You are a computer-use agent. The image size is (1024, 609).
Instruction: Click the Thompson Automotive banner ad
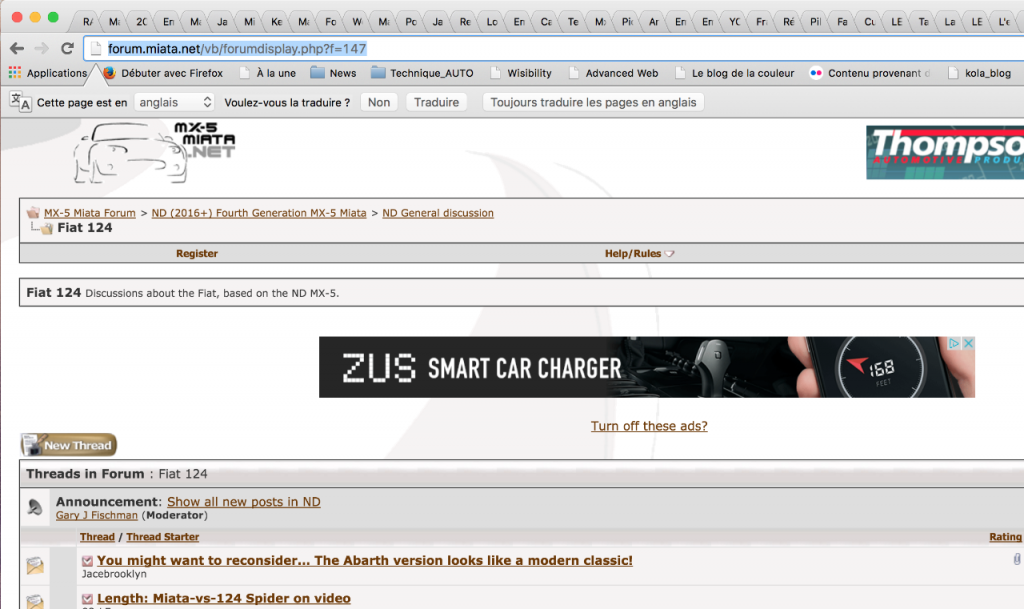pos(944,153)
